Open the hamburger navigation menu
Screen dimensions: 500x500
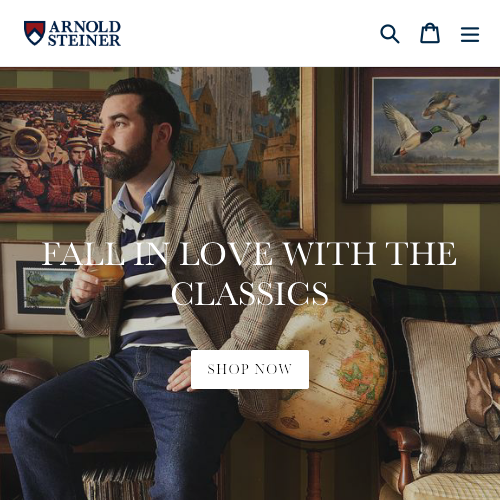tap(470, 34)
